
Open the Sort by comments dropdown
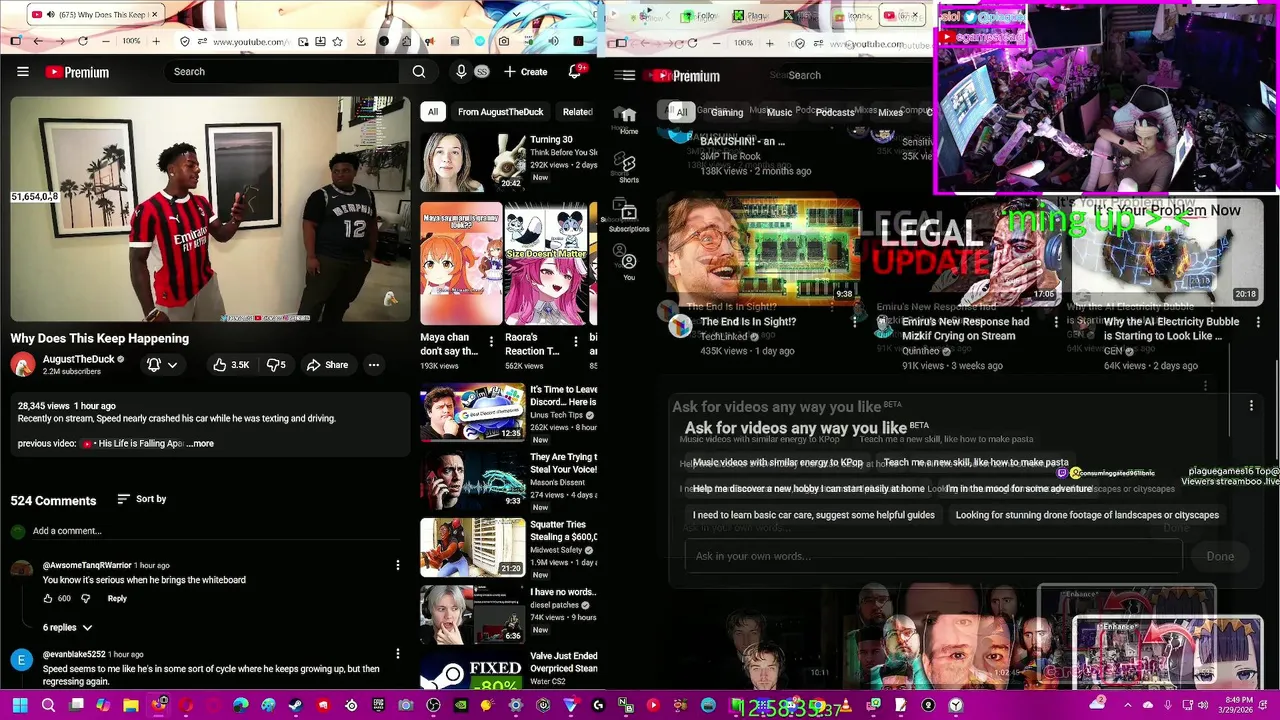(142, 499)
